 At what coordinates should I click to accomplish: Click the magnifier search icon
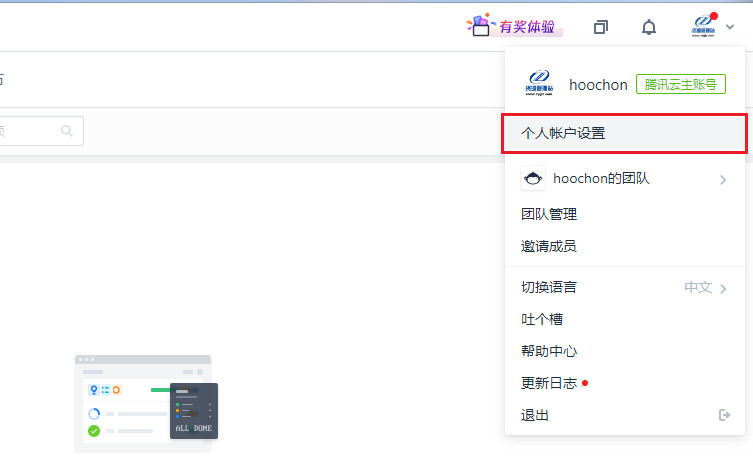pyautogui.click(x=67, y=130)
